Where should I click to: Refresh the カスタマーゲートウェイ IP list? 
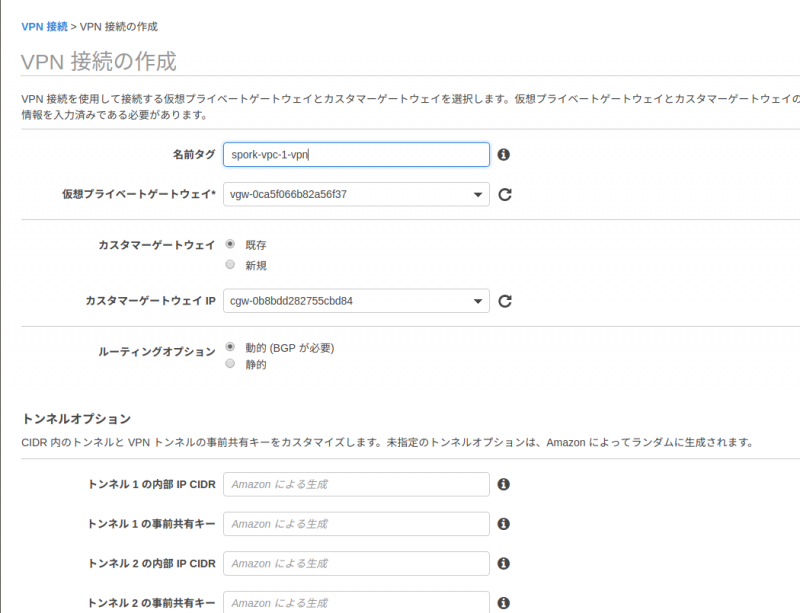click(x=505, y=301)
